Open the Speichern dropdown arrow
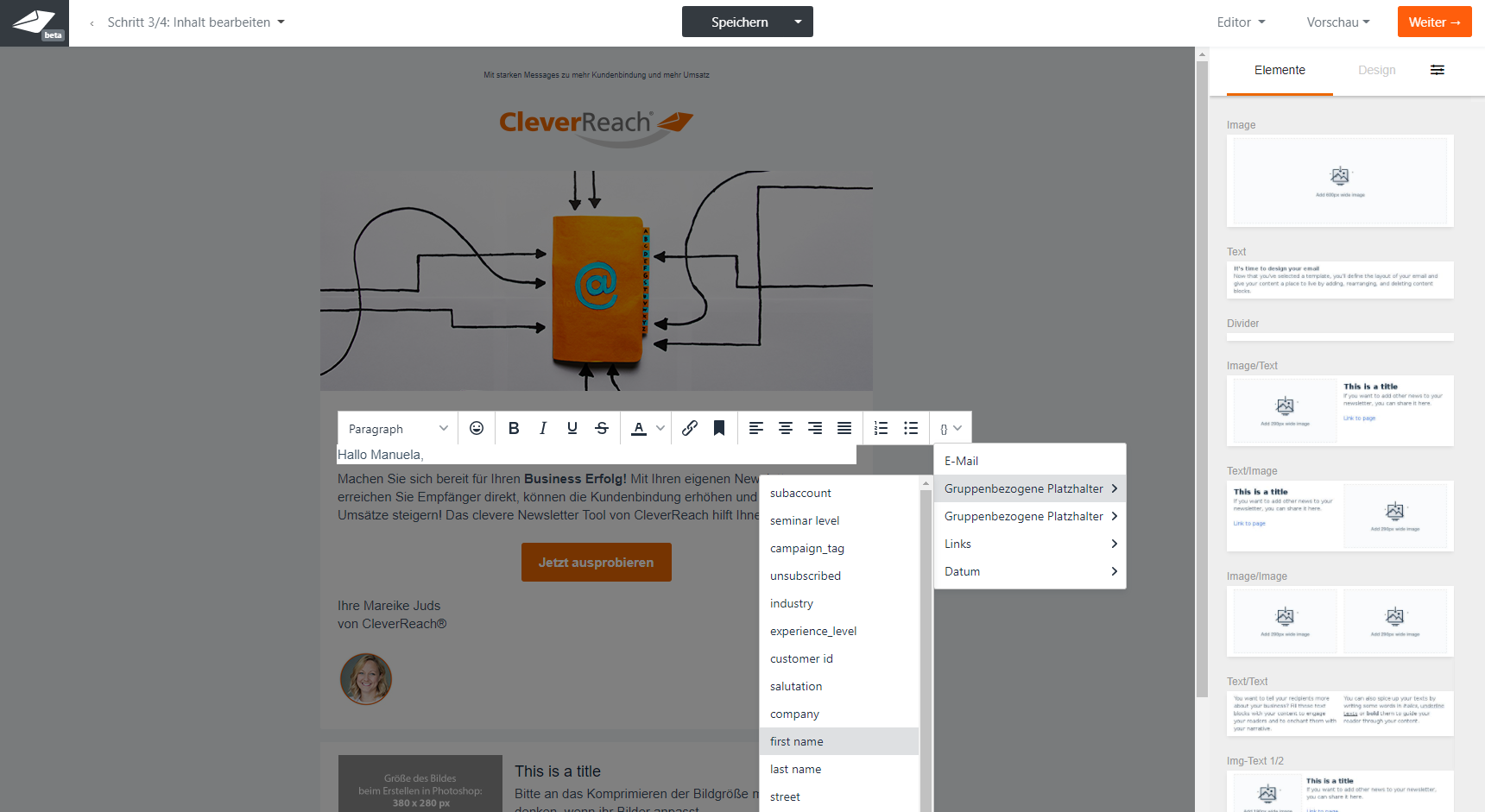Image resolution: width=1485 pixels, height=812 pixels. click(798, 22)
